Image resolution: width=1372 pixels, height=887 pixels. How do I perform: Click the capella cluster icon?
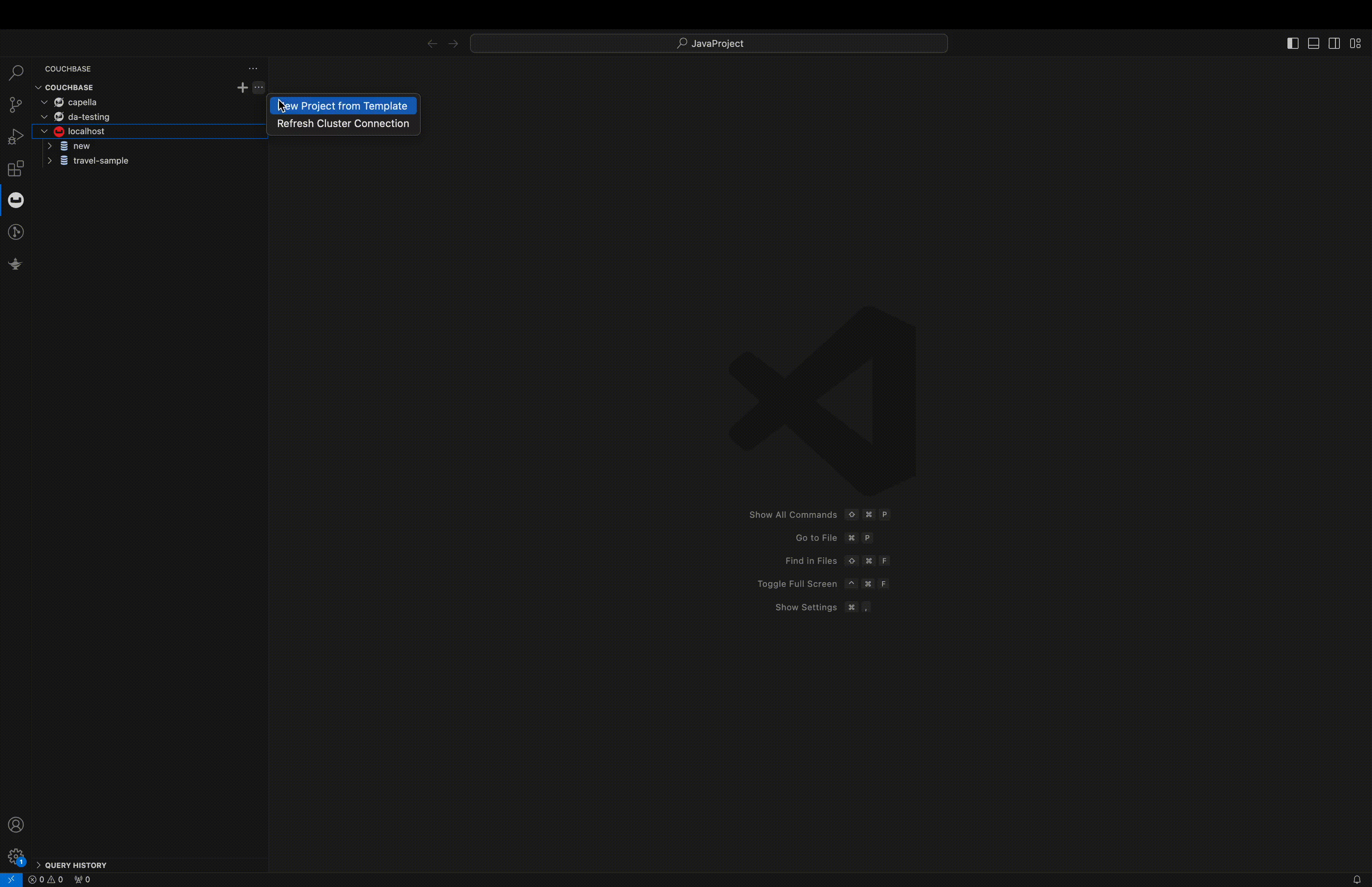pyautogui.click(x=59, y=102)
